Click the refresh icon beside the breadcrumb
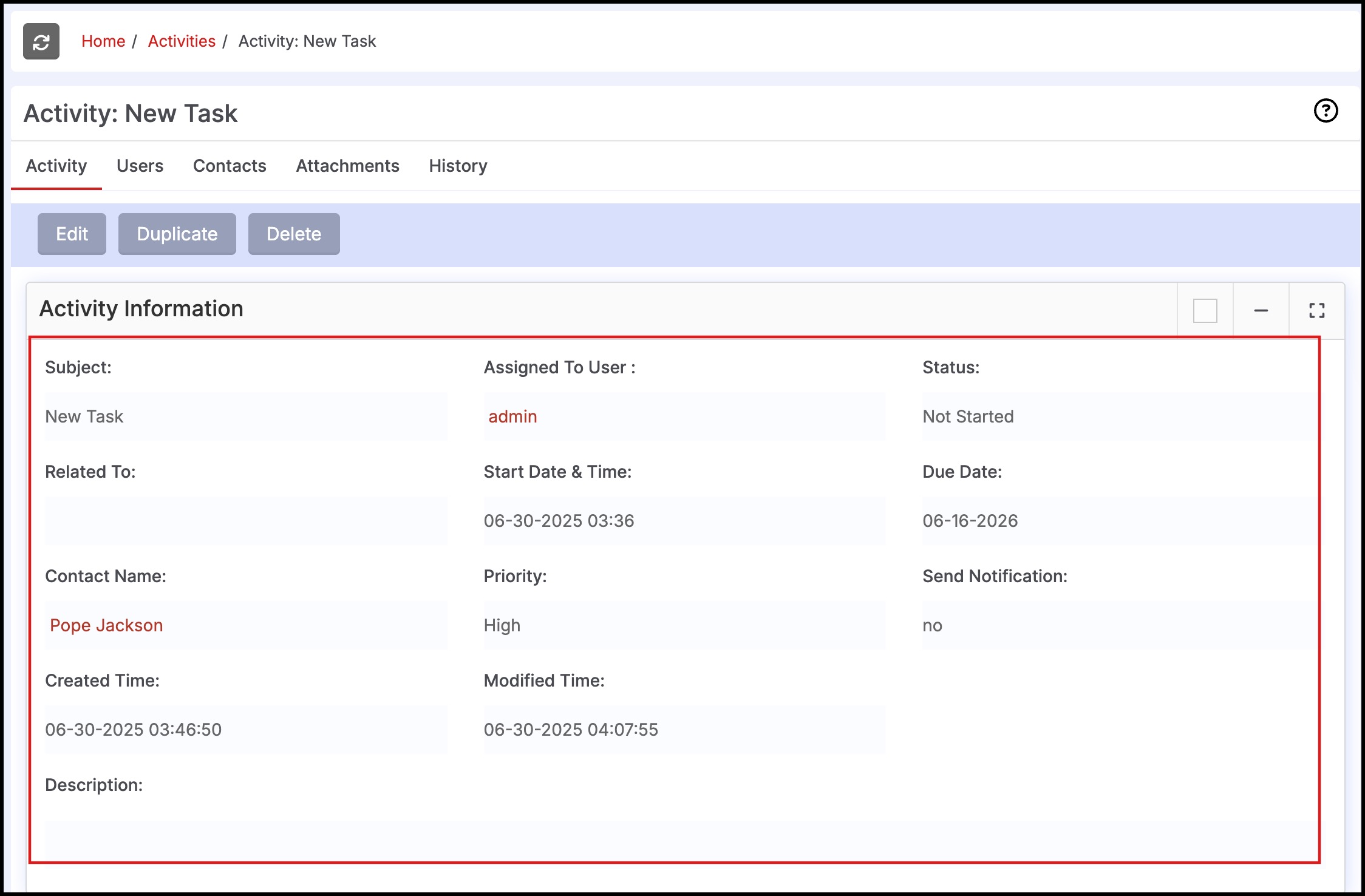Screen dimensions: 1365x896 tap(41, 41)
